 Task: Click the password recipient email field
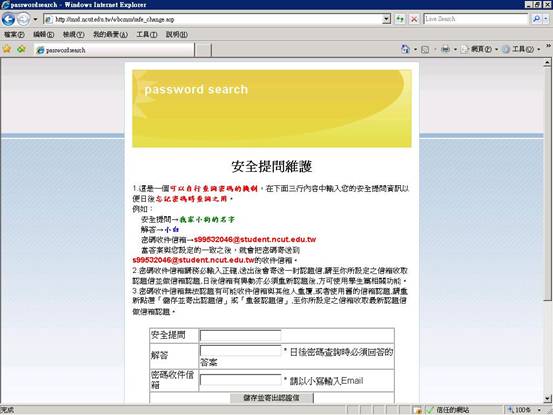tap(241, 380)
